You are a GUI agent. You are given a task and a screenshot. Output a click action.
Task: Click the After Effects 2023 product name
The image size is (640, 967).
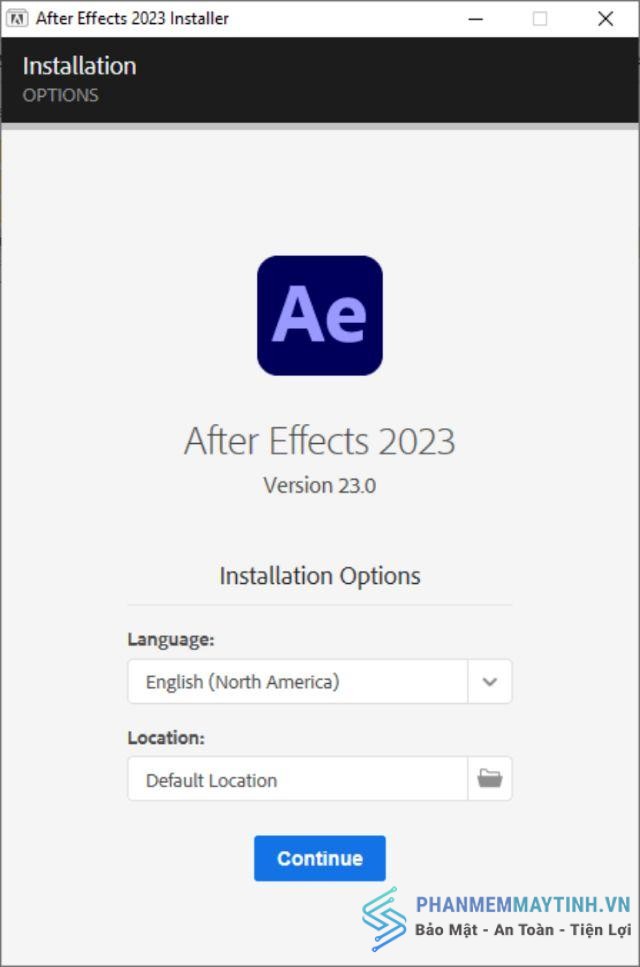319,441
